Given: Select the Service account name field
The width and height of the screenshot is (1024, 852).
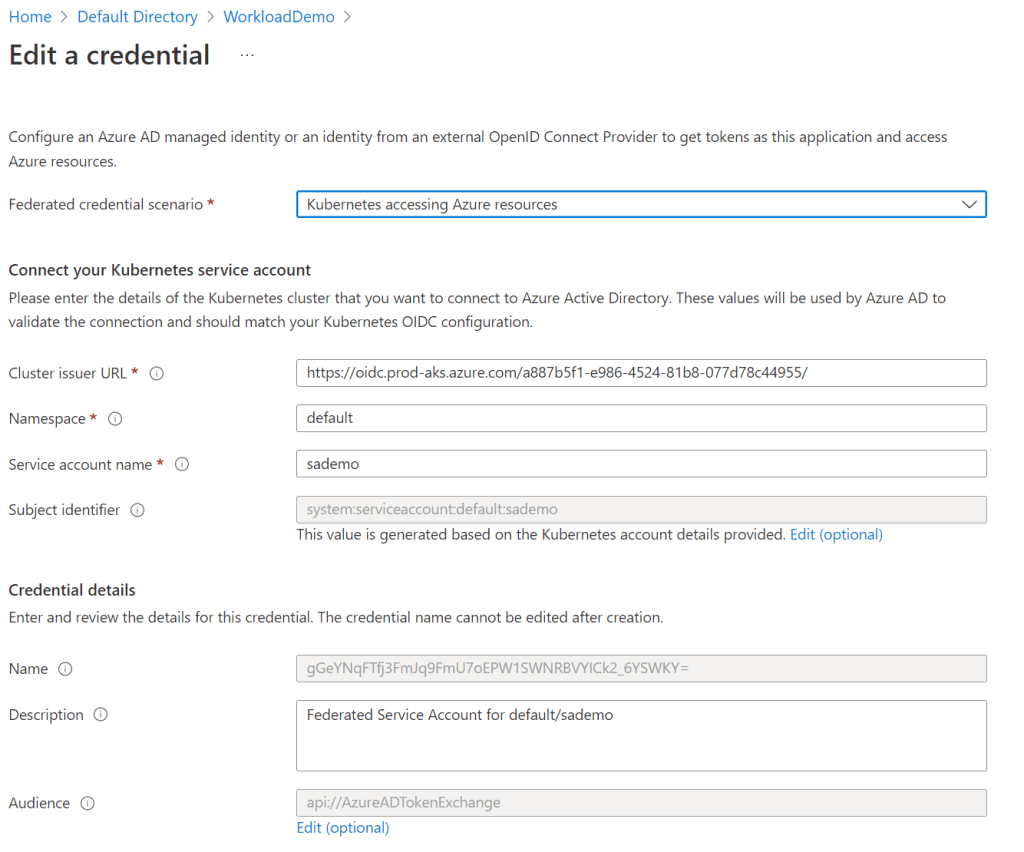Looking at the screenshot, I should [640, 464].
